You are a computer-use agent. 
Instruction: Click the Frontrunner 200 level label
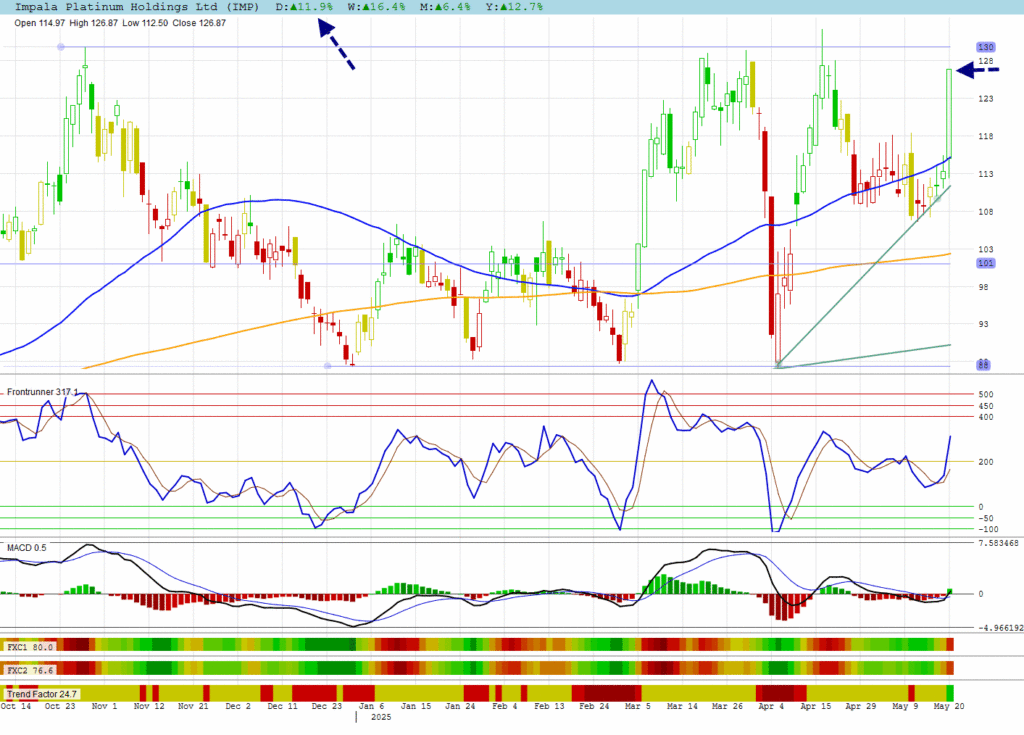(985, 462)
